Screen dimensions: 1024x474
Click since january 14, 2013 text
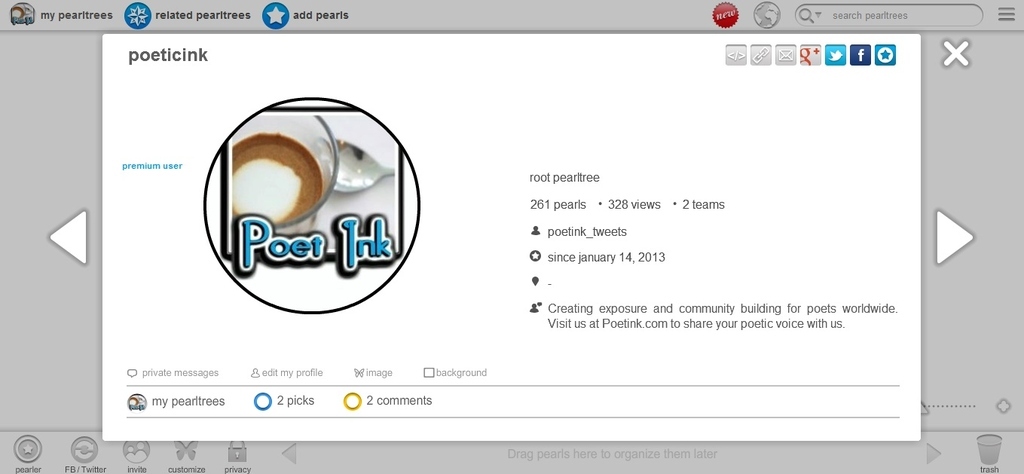pos(606,257)
